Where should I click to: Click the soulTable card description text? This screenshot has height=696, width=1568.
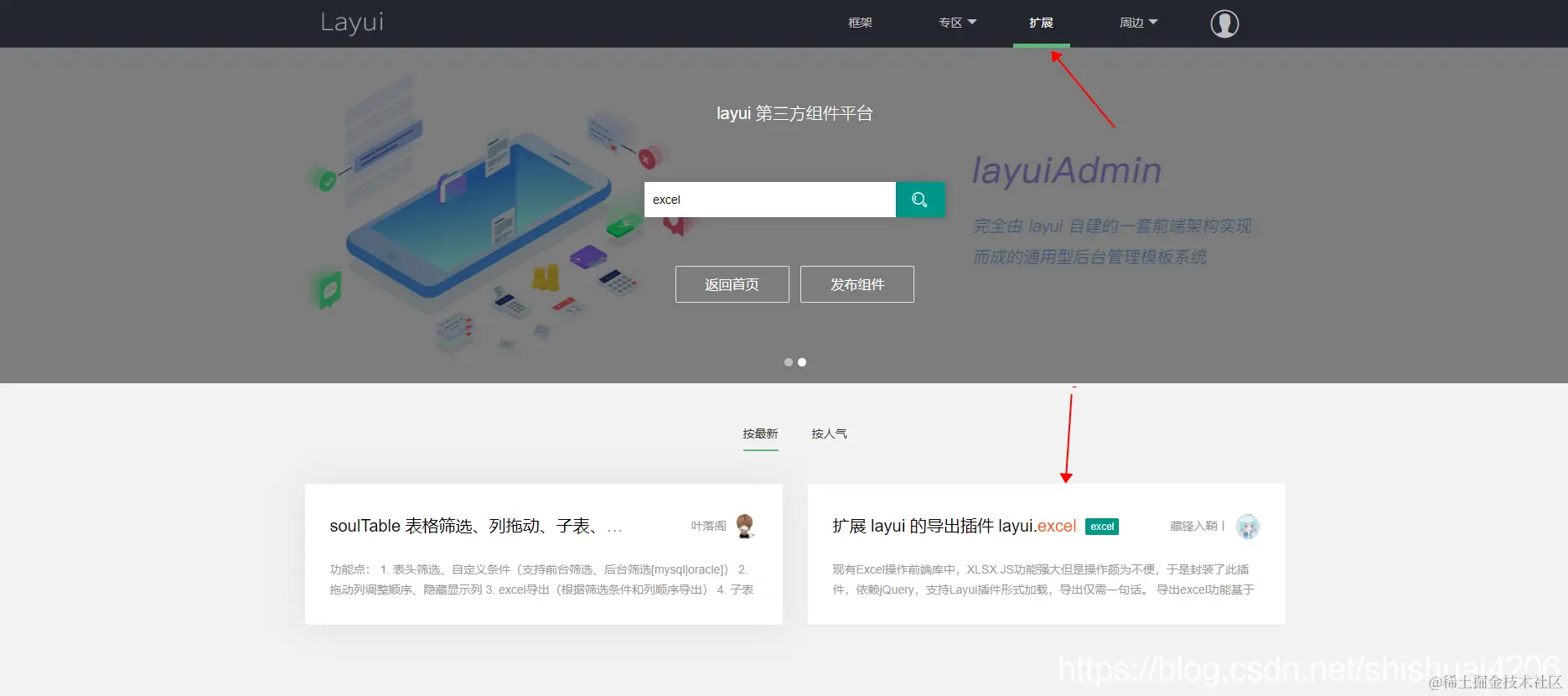tap(541, 579)
